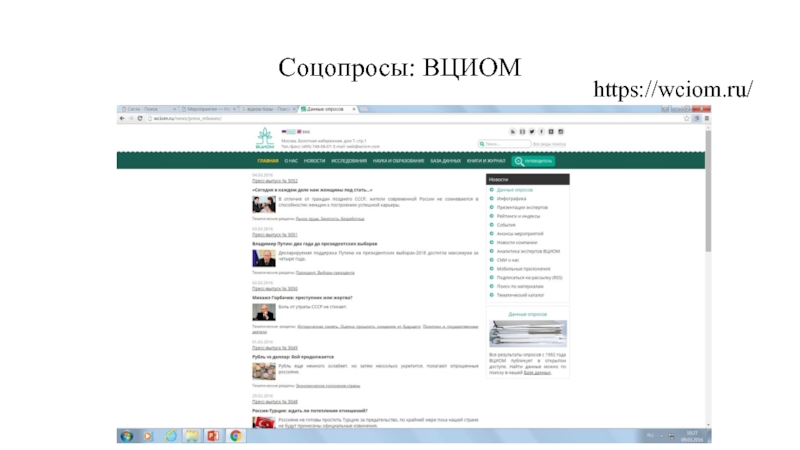This screenshot has height=450, width=800.
Task: Open 'Пресс-выпуск № 3048' link
Action: click(x=274, y=402)
